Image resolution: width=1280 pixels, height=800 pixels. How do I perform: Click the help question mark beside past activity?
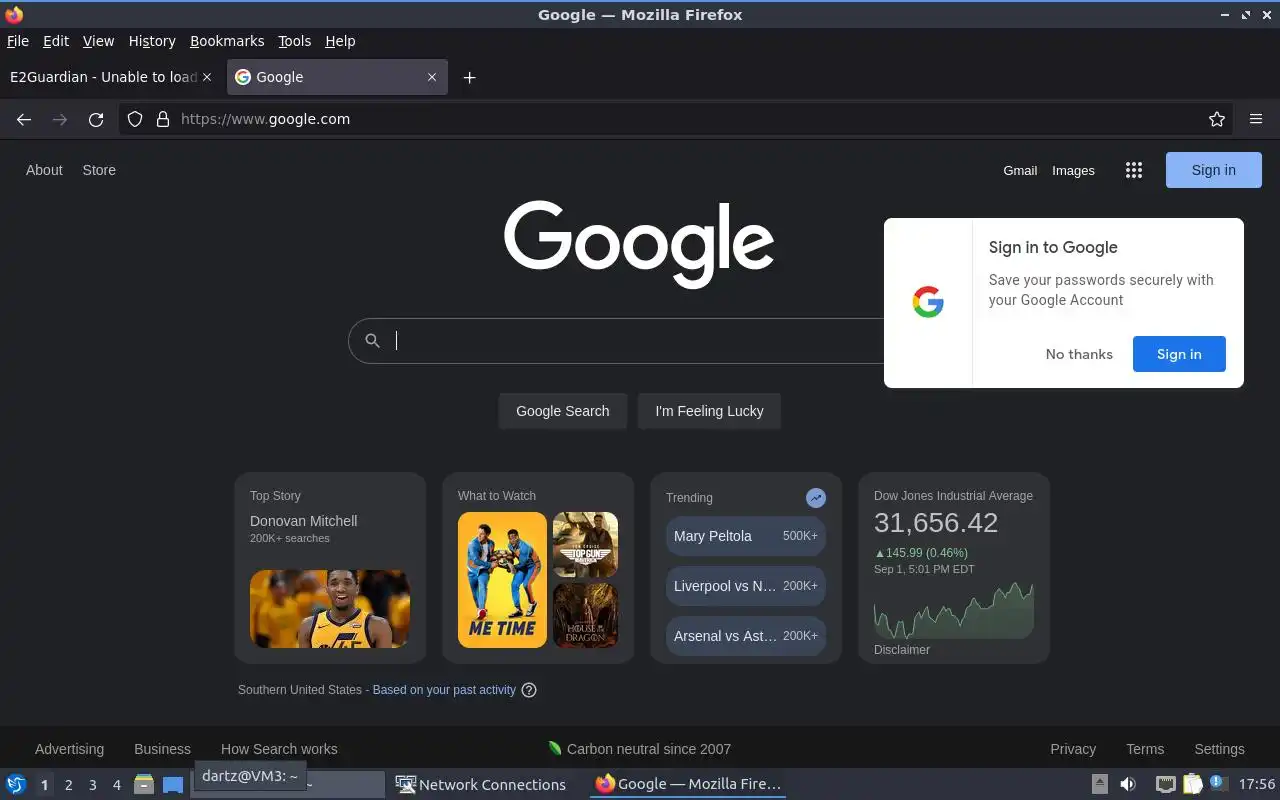529,690
